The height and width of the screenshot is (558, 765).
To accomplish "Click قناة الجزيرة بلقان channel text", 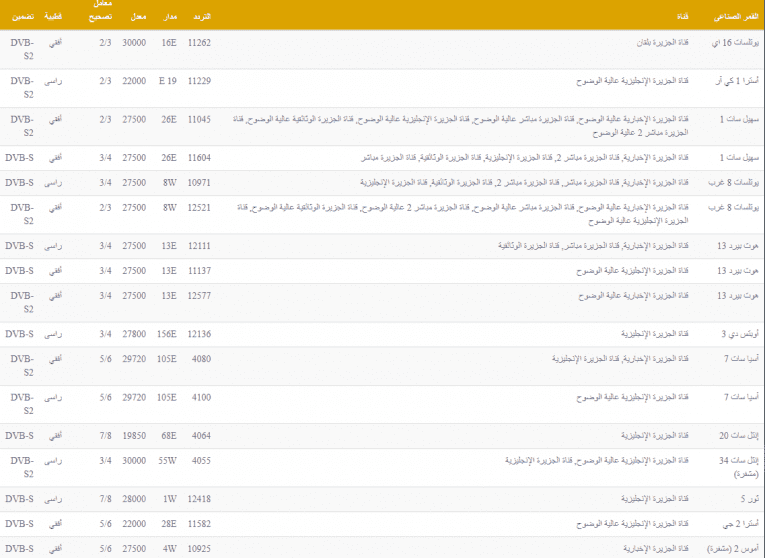I will pyautogui.click(x=656, y=43).
